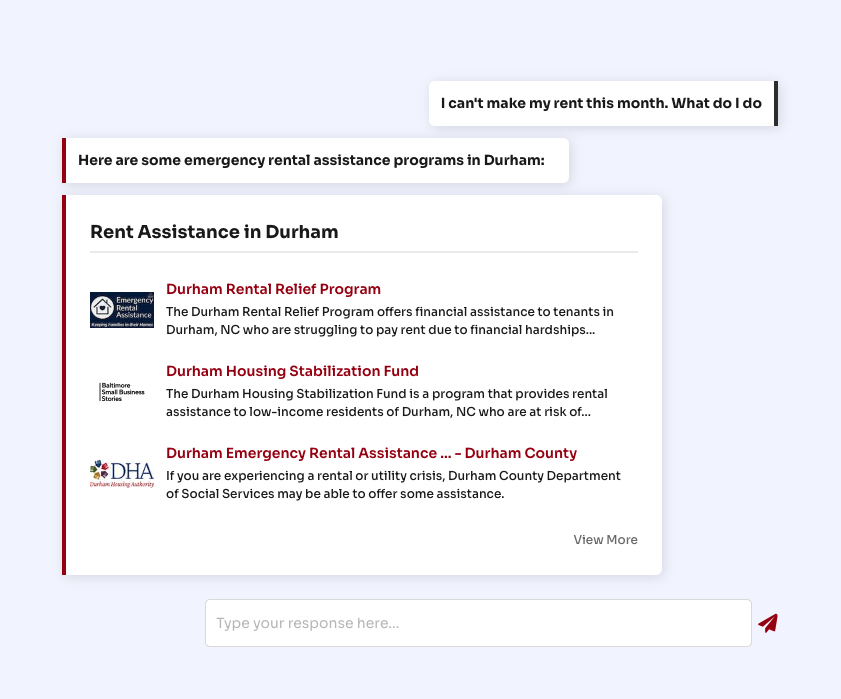
Task: Click the Emergency Rental Assistance logo thumbnail
Action: [122, 310]
